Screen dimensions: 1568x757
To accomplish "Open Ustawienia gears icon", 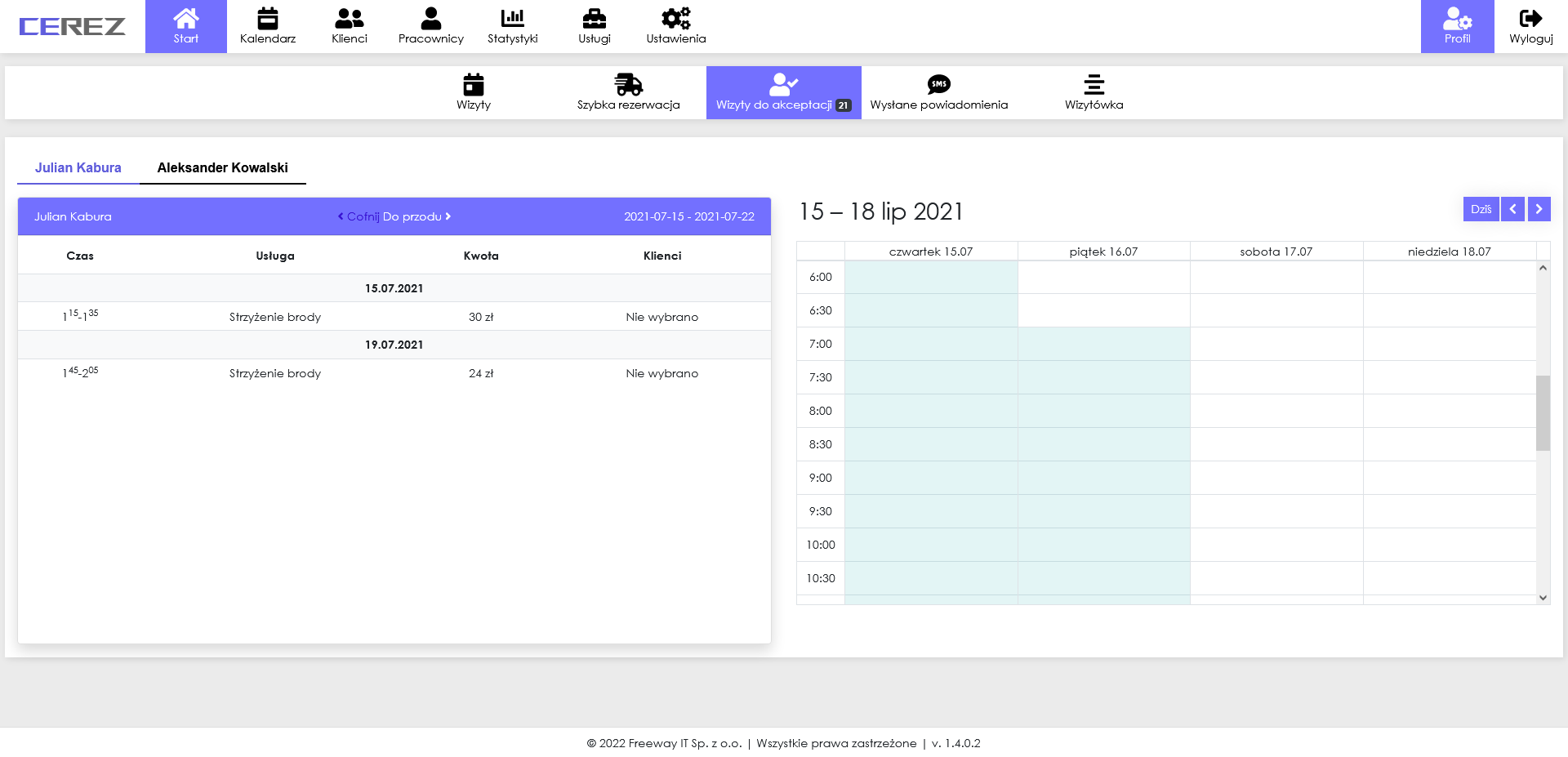I will (675, 18).
